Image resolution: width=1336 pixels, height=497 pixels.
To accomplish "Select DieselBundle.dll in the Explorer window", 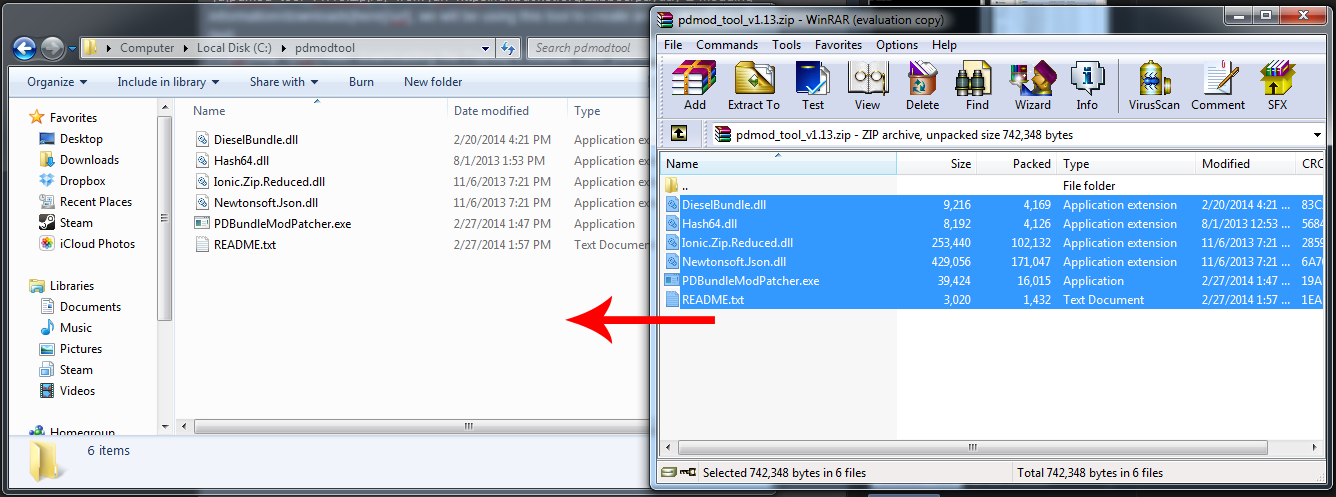I will (246, 140).
